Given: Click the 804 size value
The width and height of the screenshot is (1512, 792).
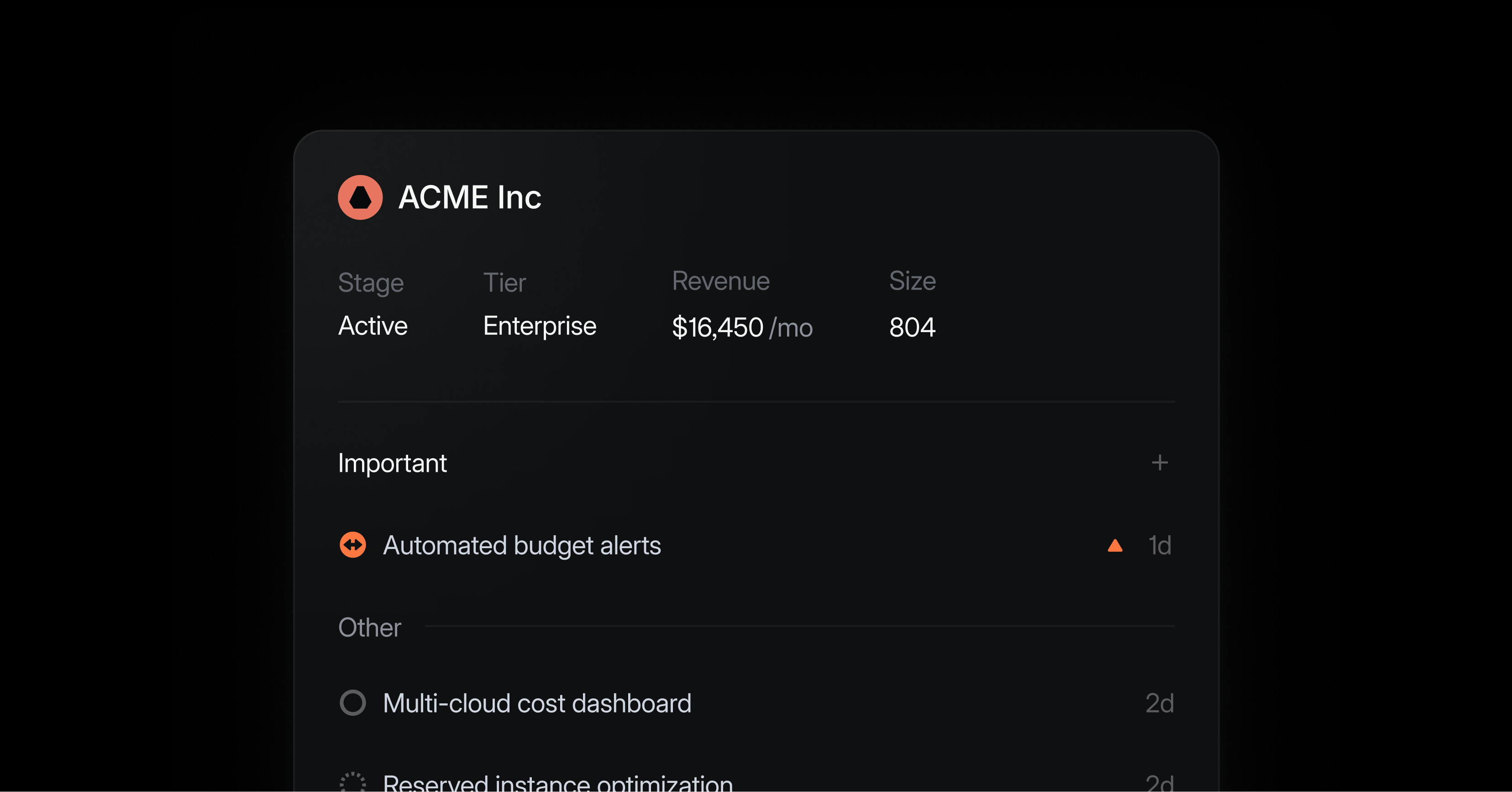Looking at the screenshot, I should [912, 327].
